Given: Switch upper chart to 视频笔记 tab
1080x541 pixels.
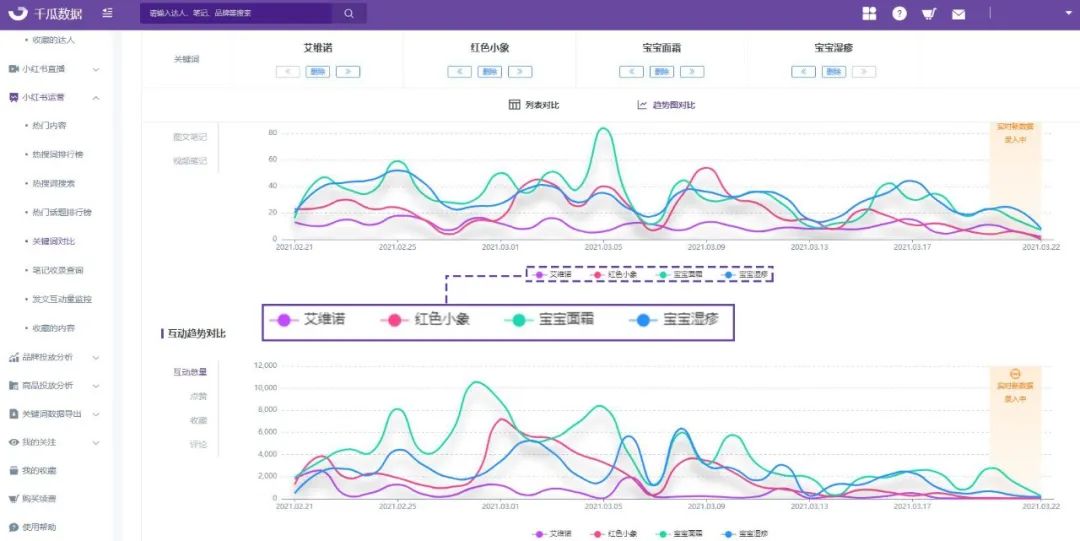Looking at the screenshot, I should pyautogui.click(x=189, y=161).
